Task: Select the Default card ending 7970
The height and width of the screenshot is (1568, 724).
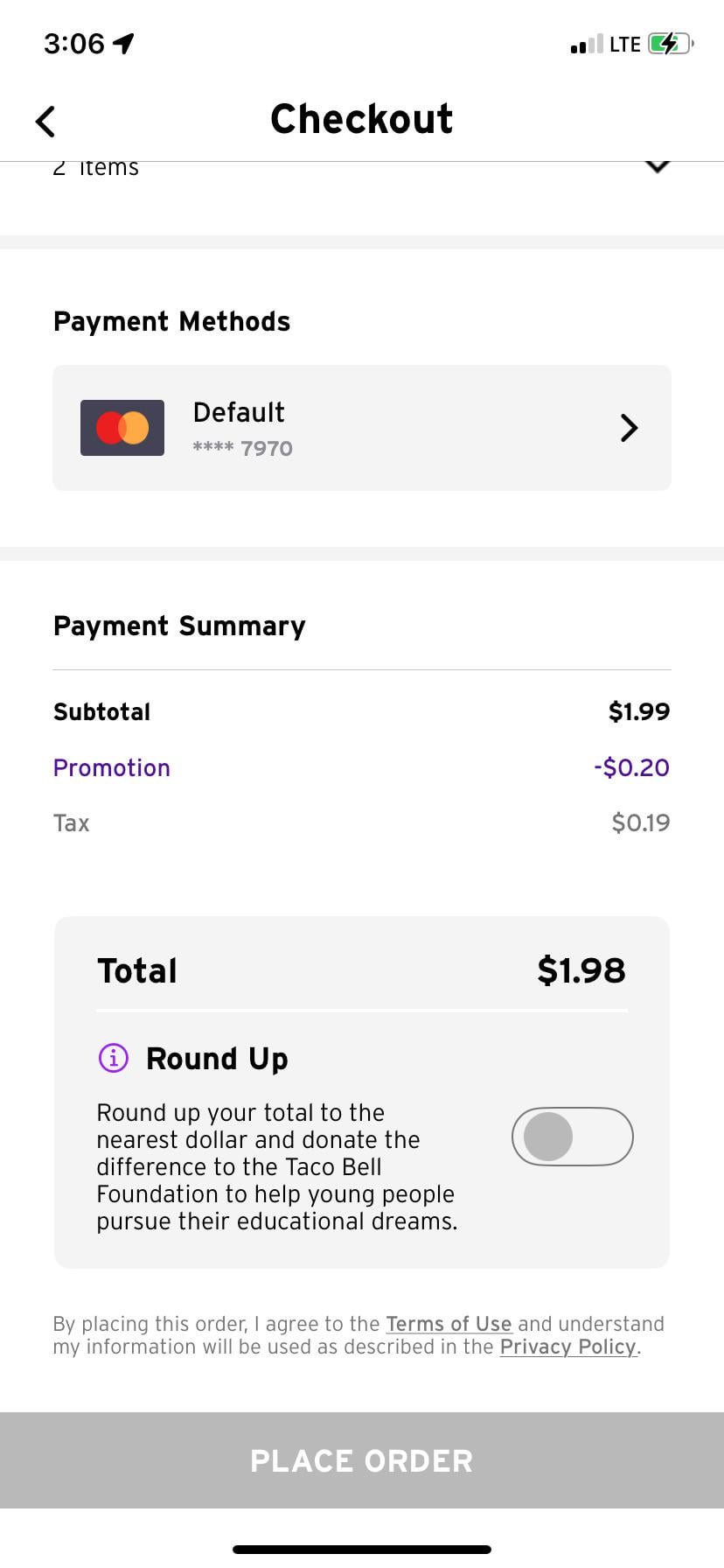Action: click(x=241, y=428)
